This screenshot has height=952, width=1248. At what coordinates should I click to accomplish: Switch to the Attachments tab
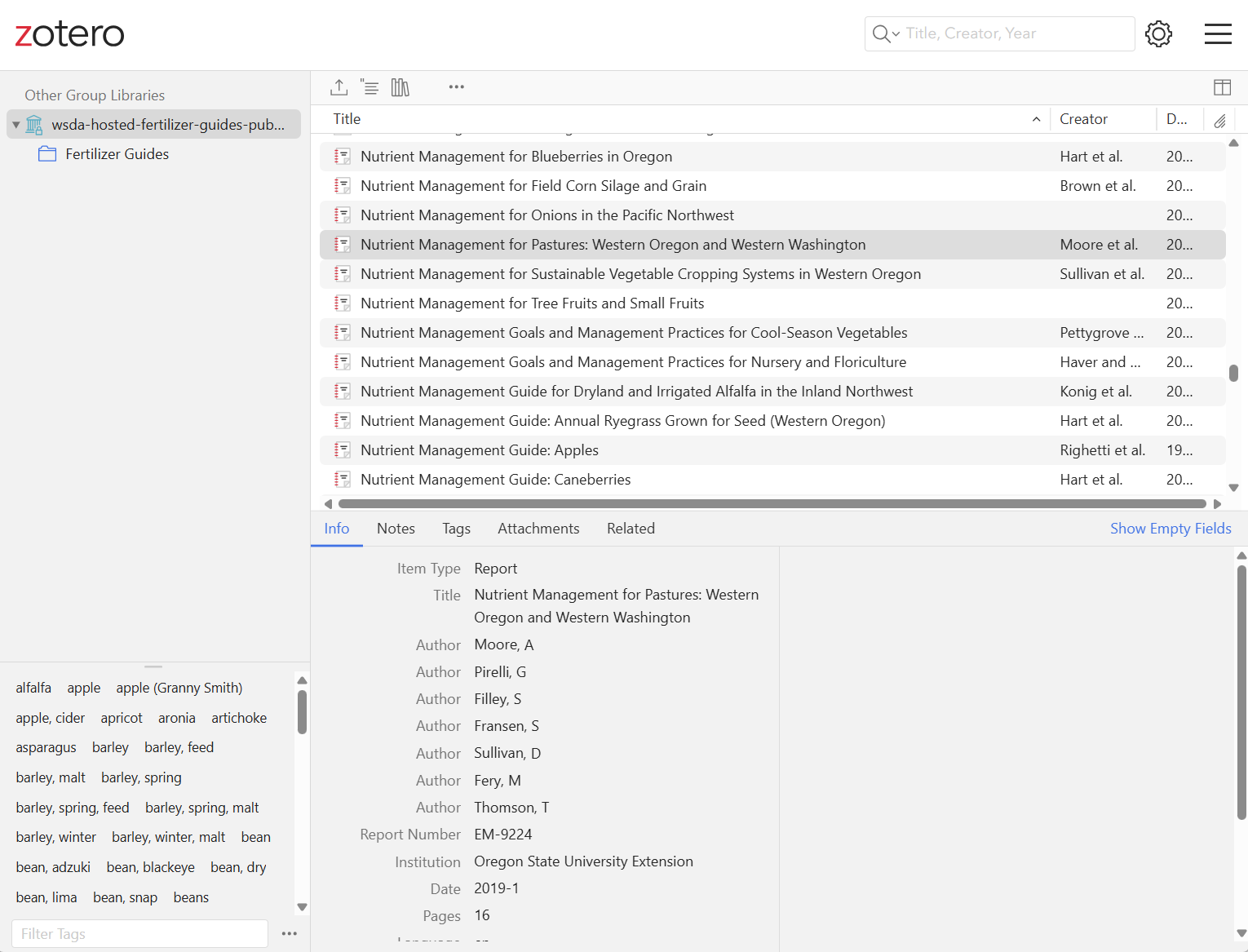tap(538, 529)
